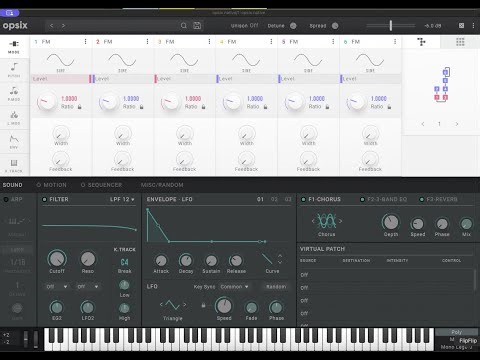
Task: Open the Env page in sidebar
Action: pos(14,142)
